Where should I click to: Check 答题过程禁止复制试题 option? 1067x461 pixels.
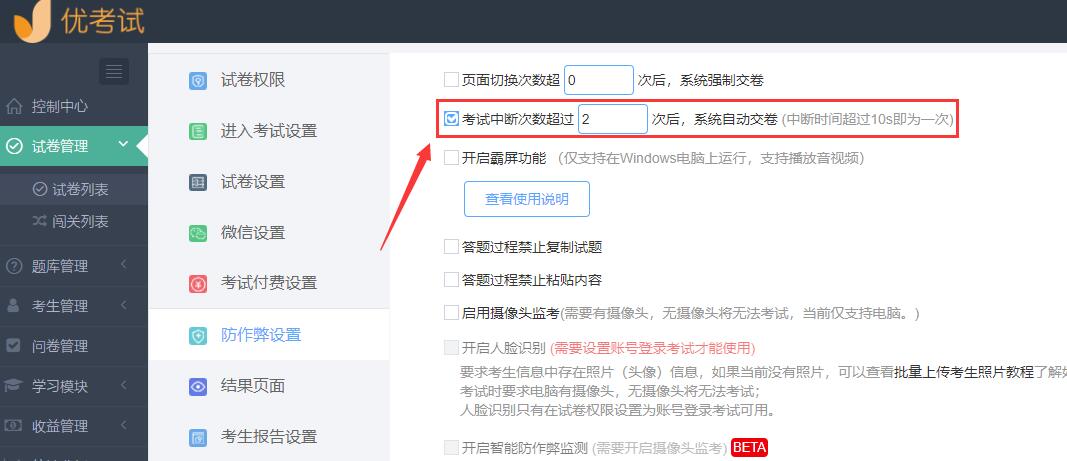[451, 247]
